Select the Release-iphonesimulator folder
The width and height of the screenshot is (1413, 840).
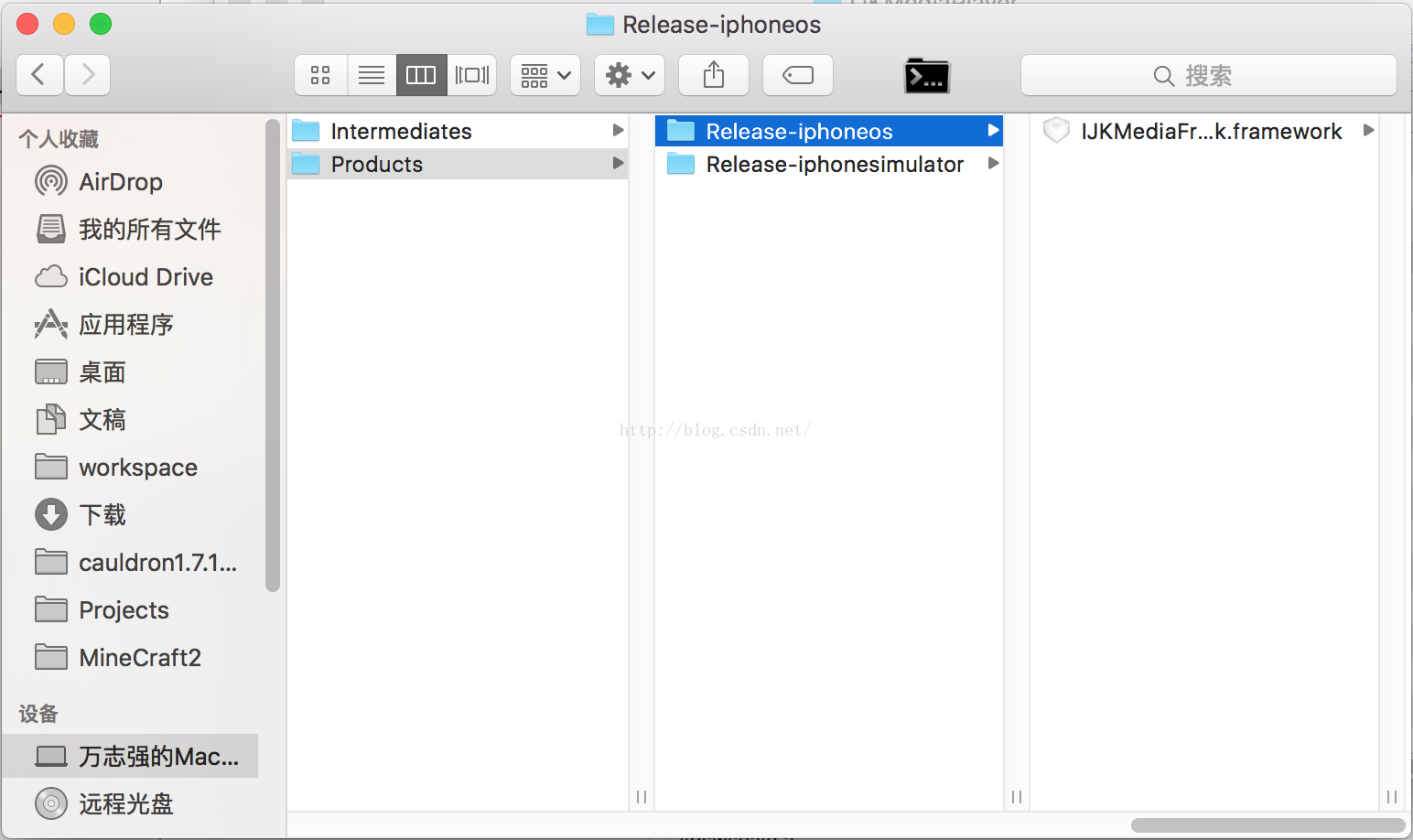(x=829, y=164)
